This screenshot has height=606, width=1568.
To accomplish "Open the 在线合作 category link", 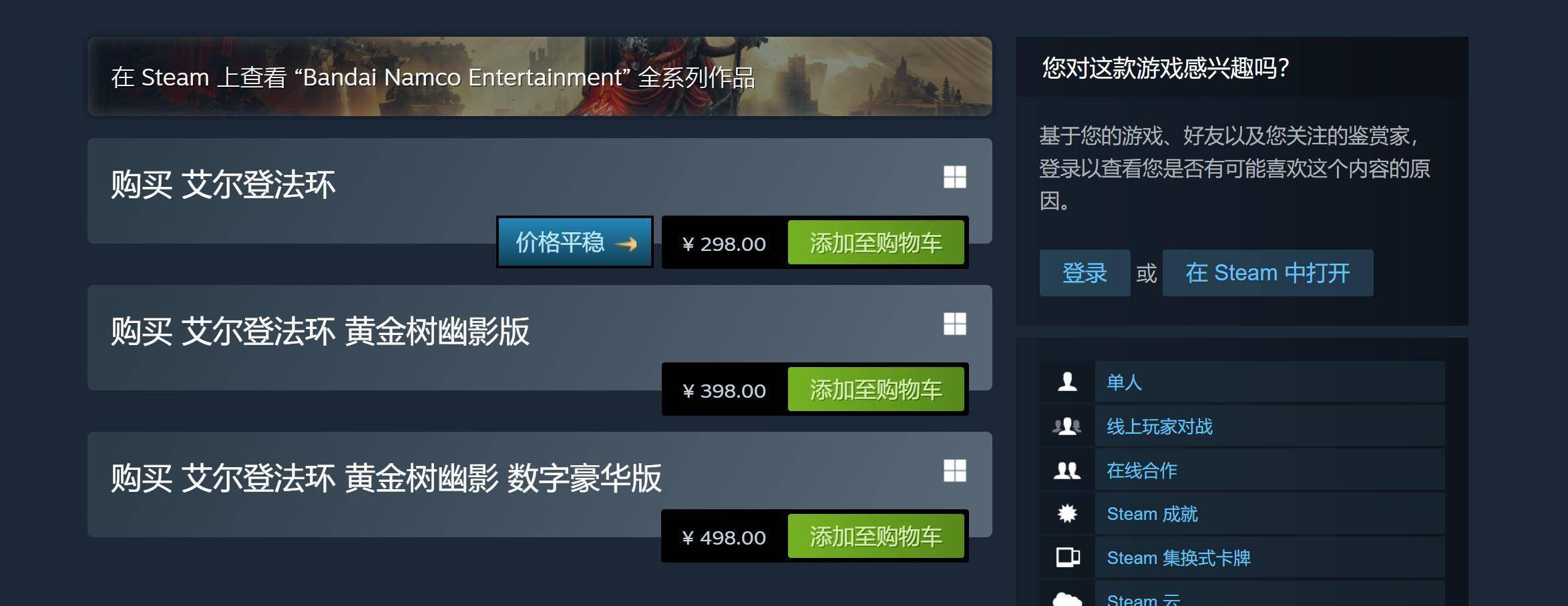I will point(1142,470).
